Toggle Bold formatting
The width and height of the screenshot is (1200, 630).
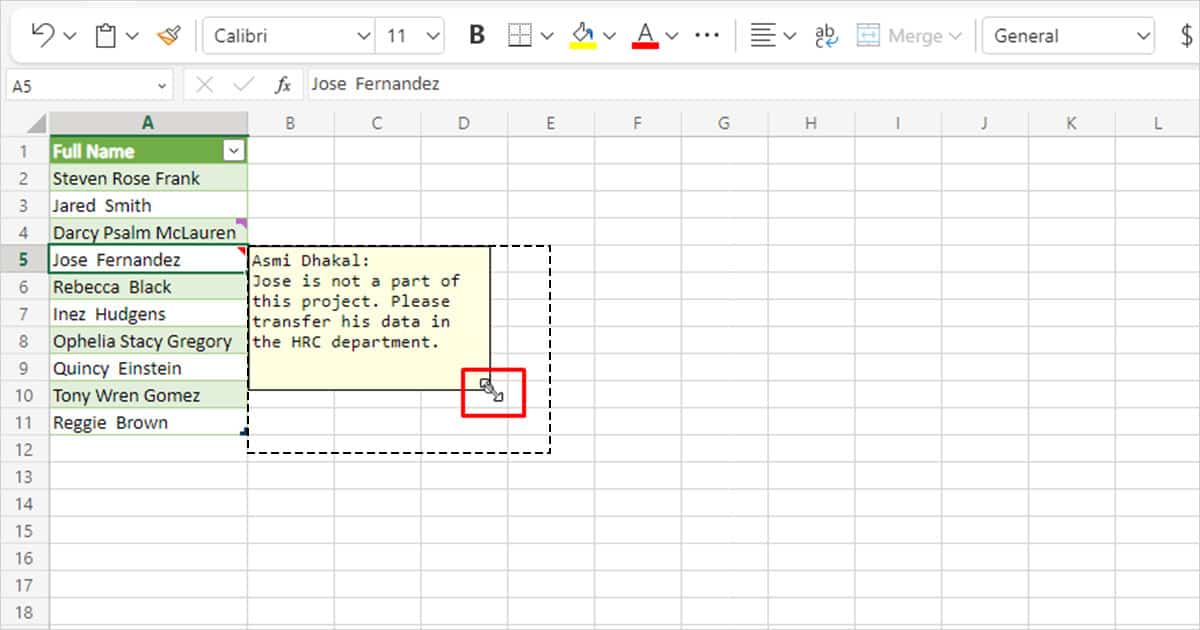click(476, 33)
